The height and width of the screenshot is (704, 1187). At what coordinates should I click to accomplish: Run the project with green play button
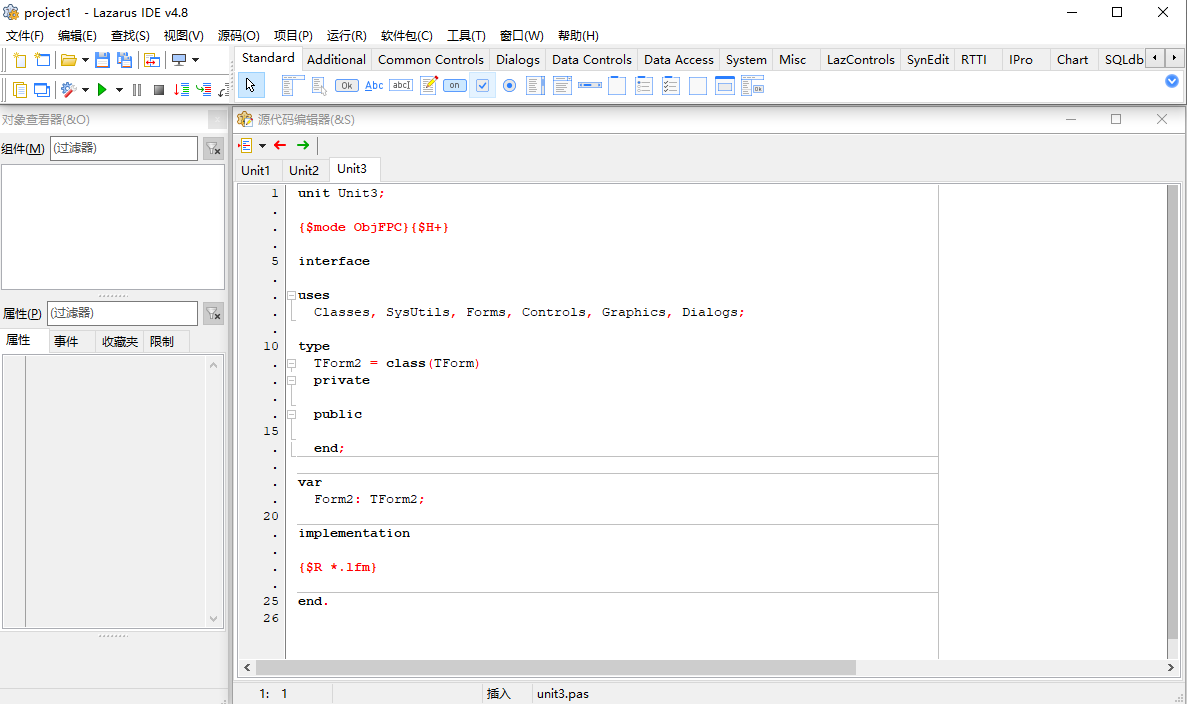(x=101, y=90)
